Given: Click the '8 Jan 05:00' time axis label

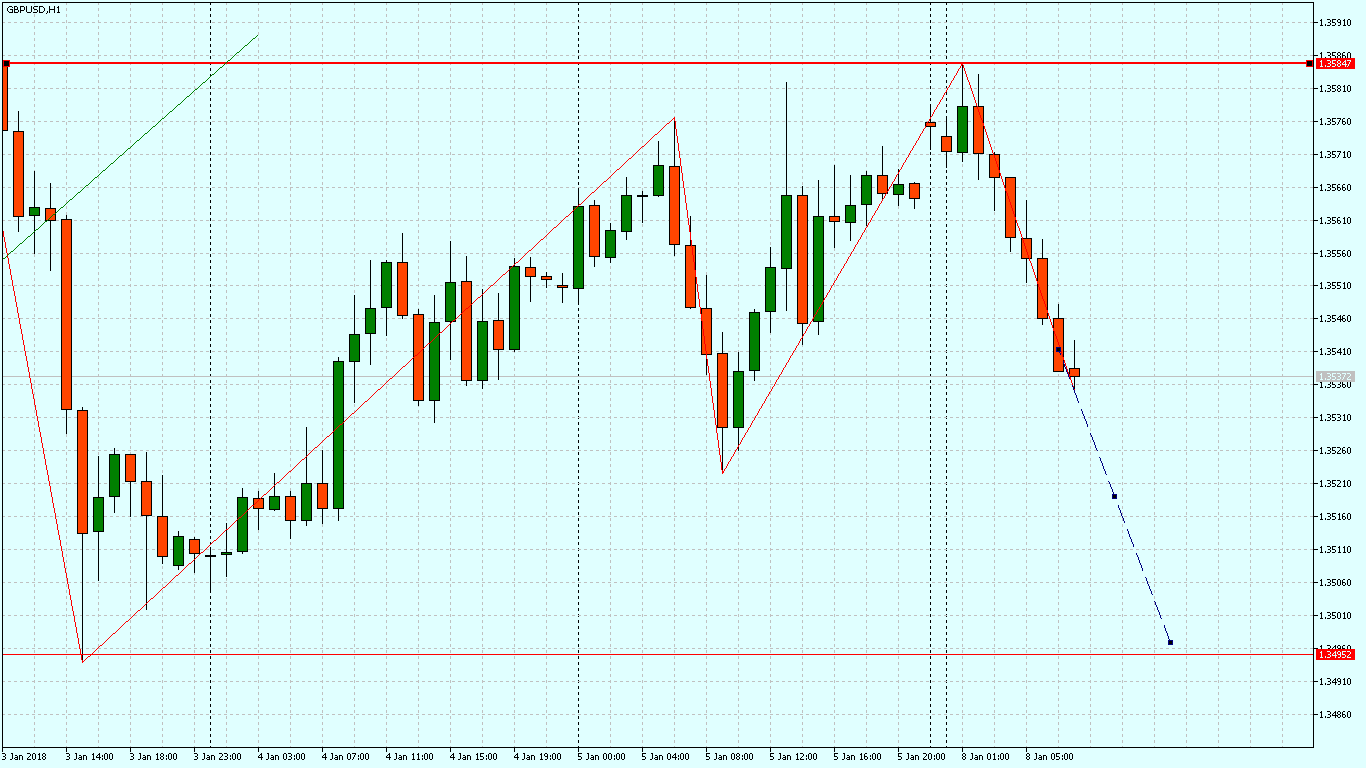Looking at the screenshot, I should coord(1049,757).
